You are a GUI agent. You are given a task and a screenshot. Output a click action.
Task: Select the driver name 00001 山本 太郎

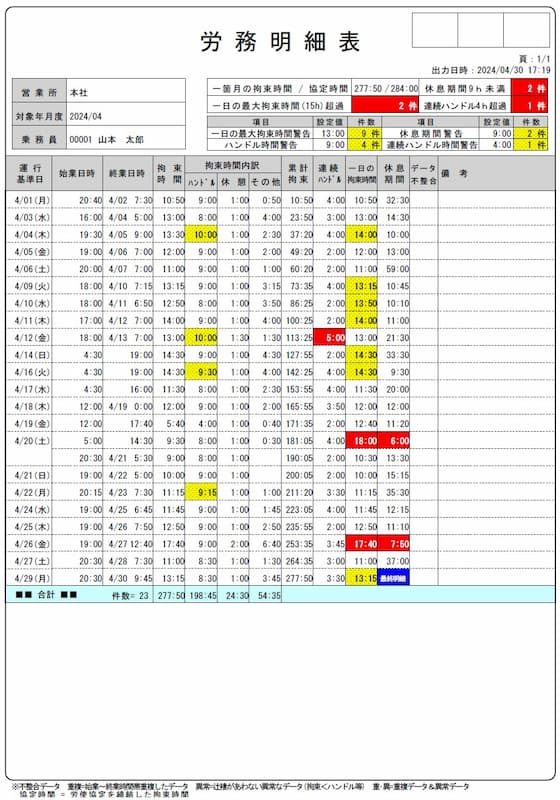pos(107,139)
